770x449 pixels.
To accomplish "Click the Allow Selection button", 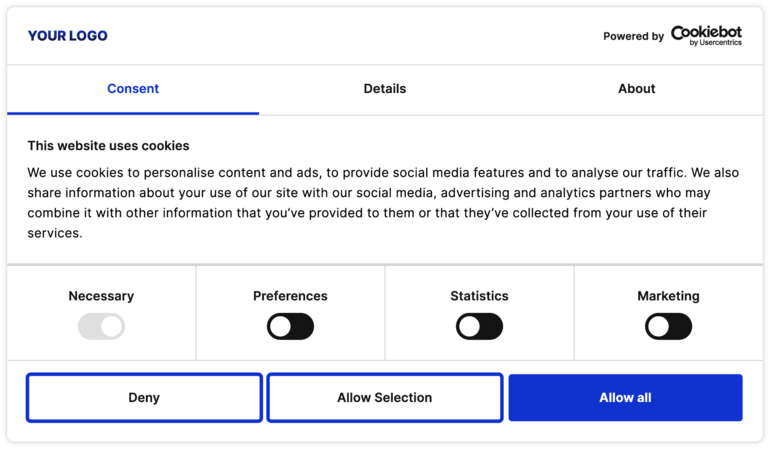I will coord(385,398).
